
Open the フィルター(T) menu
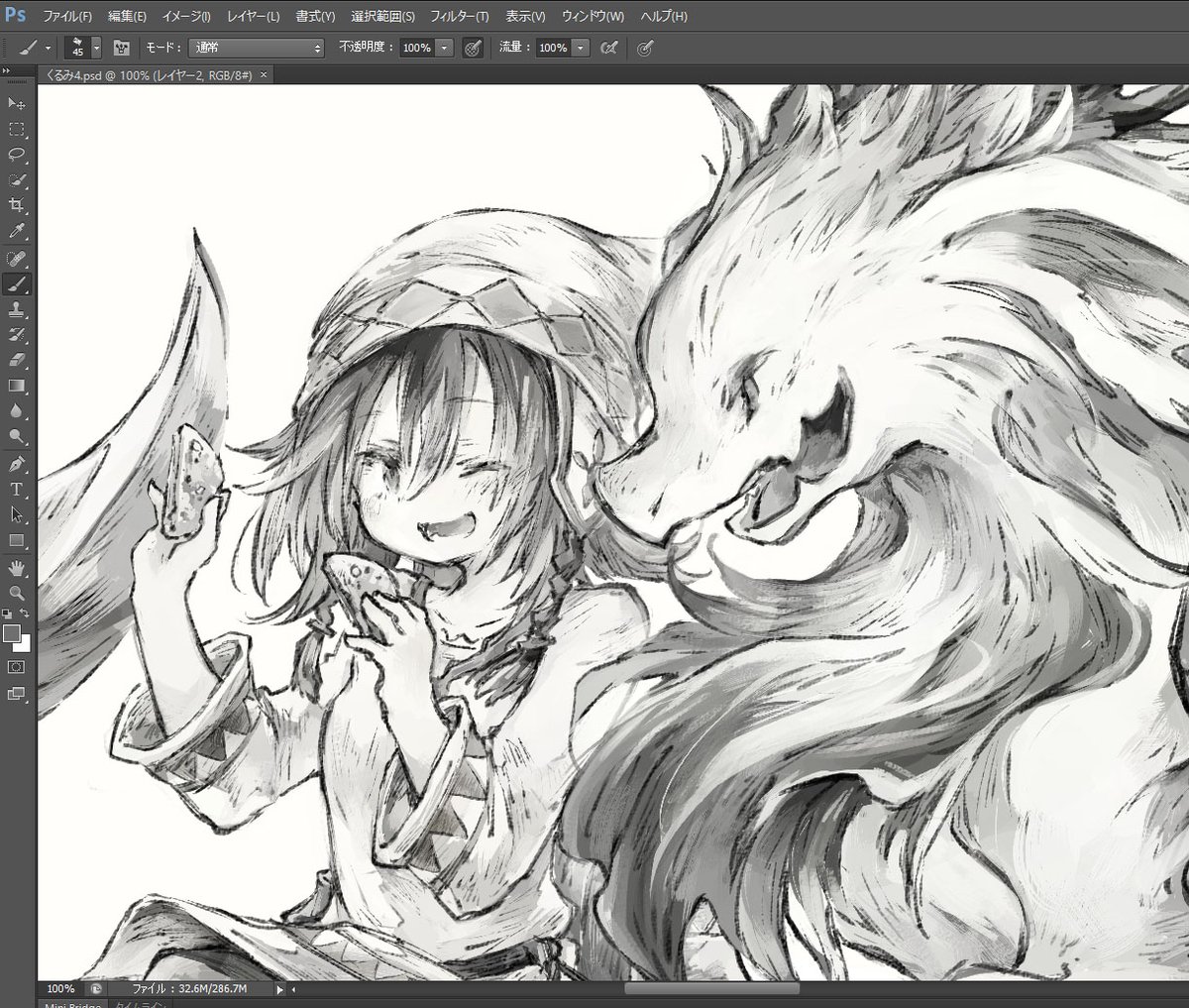(459, 17)
